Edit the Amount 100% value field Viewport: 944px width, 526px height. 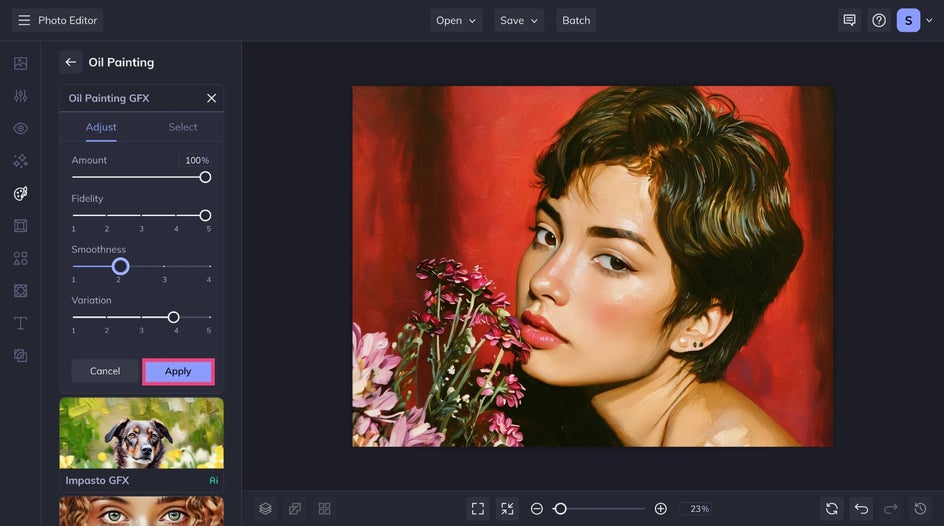pyautogui.click(x=194, y=160)
